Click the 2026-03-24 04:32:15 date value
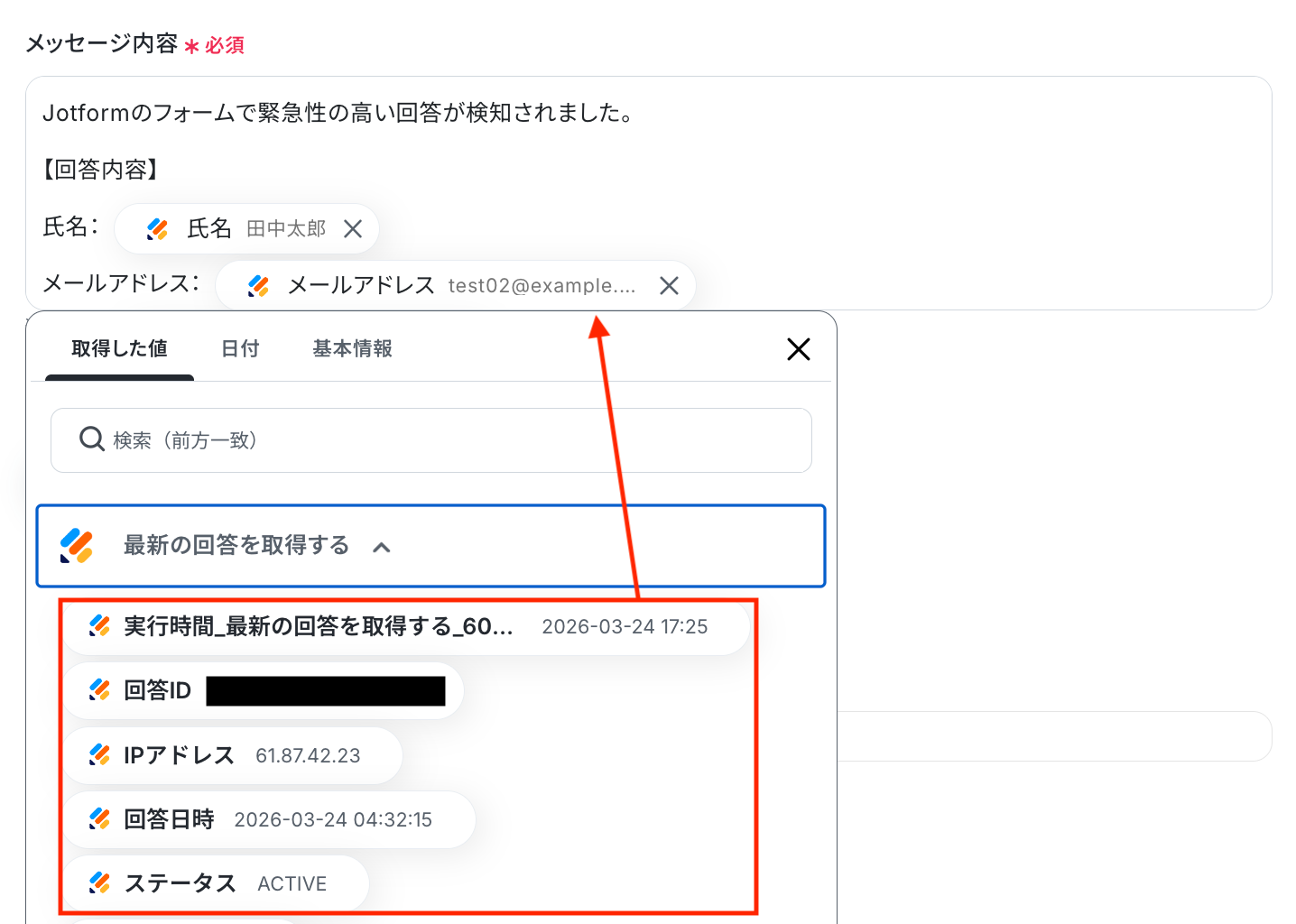 333,820
